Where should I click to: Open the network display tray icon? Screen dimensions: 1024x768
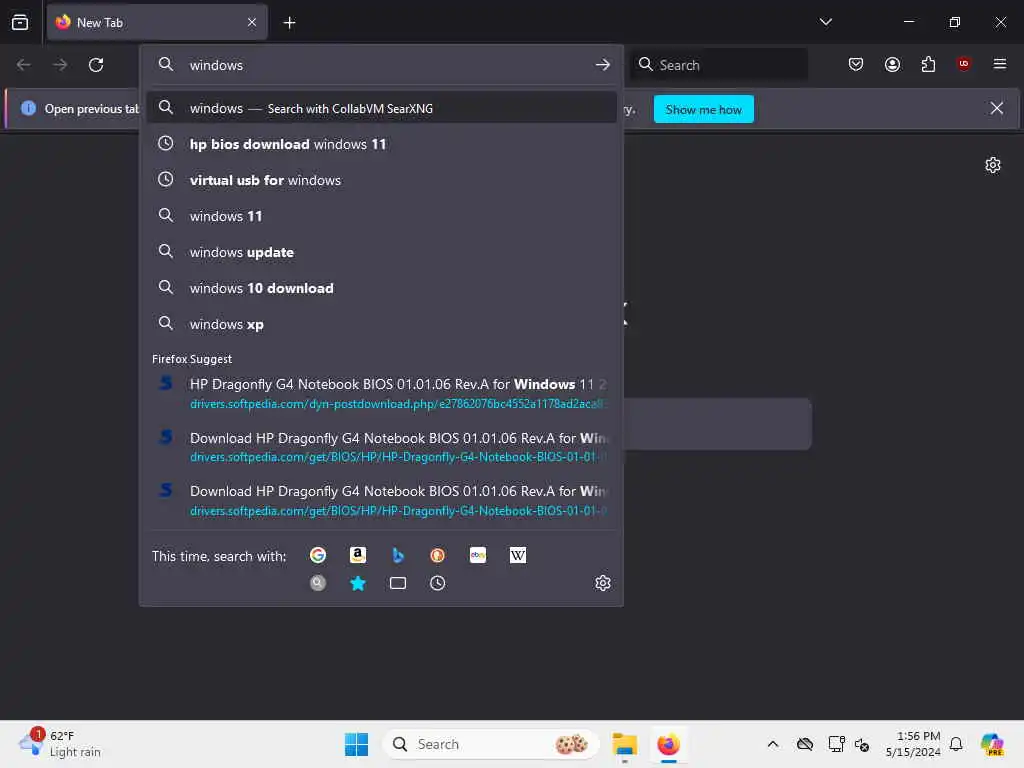836,744
